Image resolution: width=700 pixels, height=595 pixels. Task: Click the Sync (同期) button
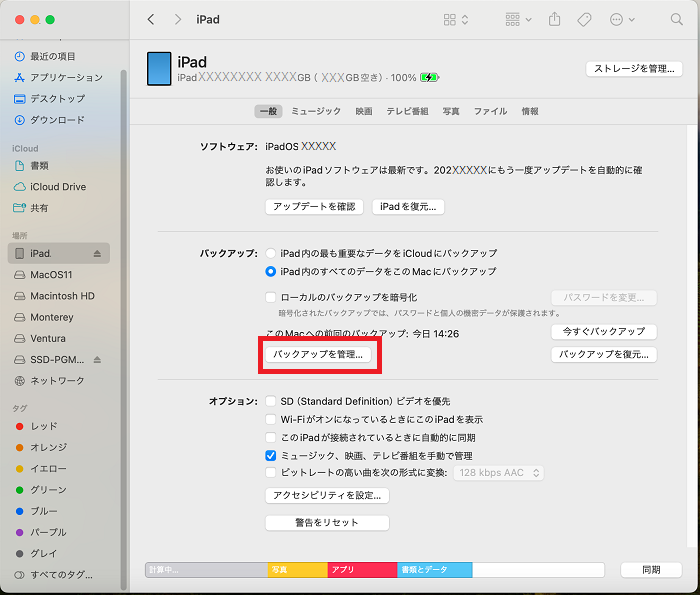point(651,570)
